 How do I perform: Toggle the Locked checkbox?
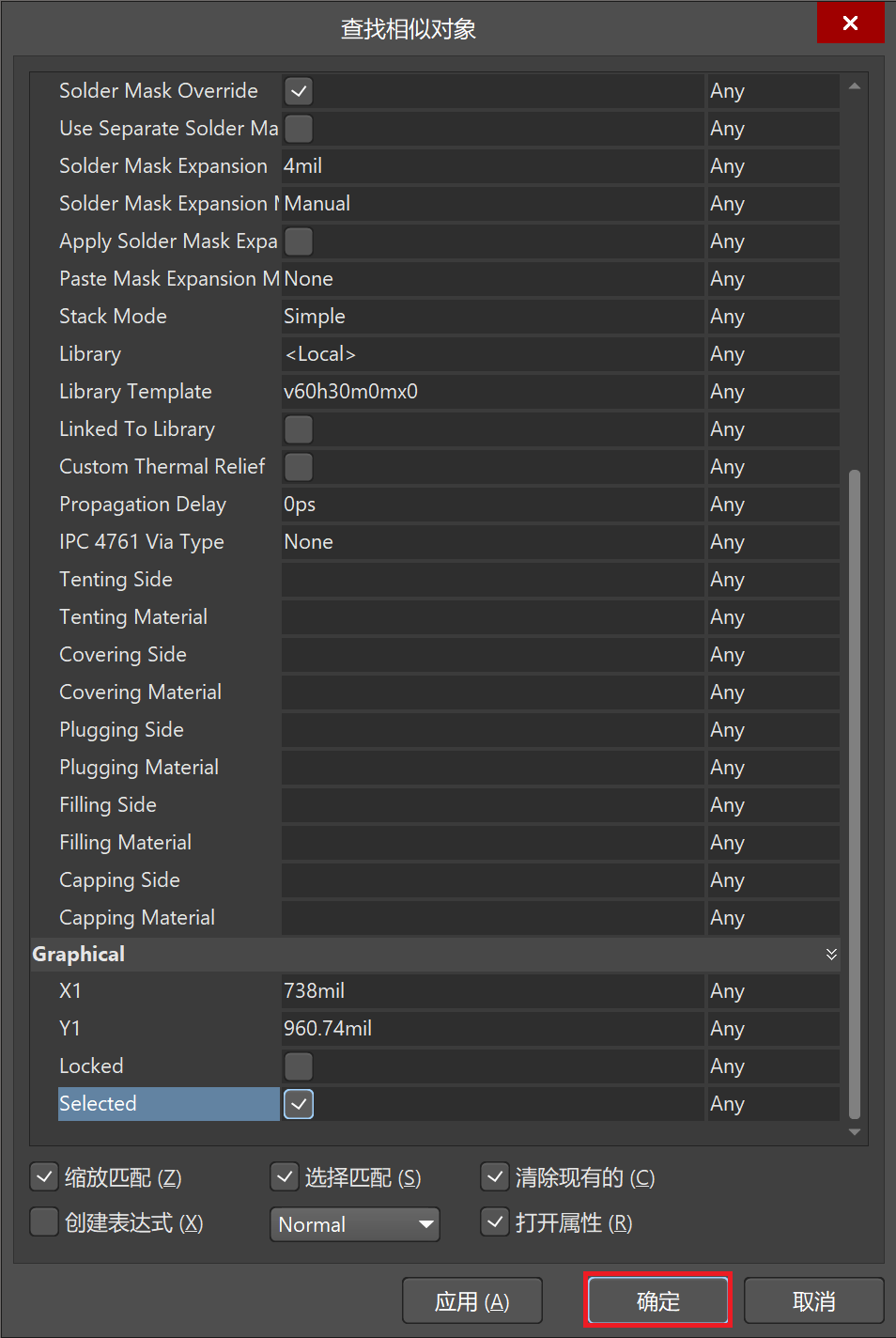tap(299, 1066)
